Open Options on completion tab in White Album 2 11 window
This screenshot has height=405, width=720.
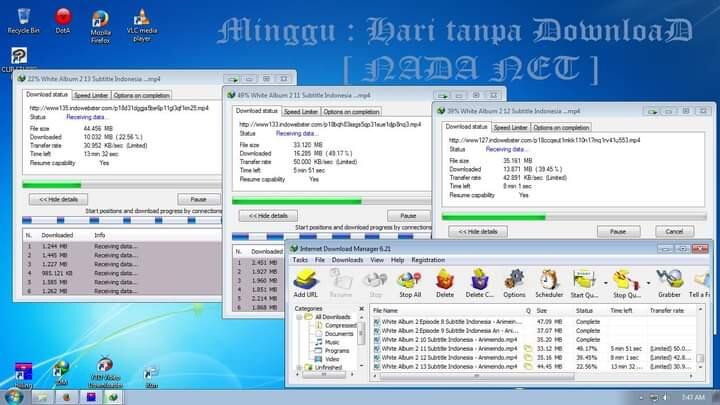point(351,112)
